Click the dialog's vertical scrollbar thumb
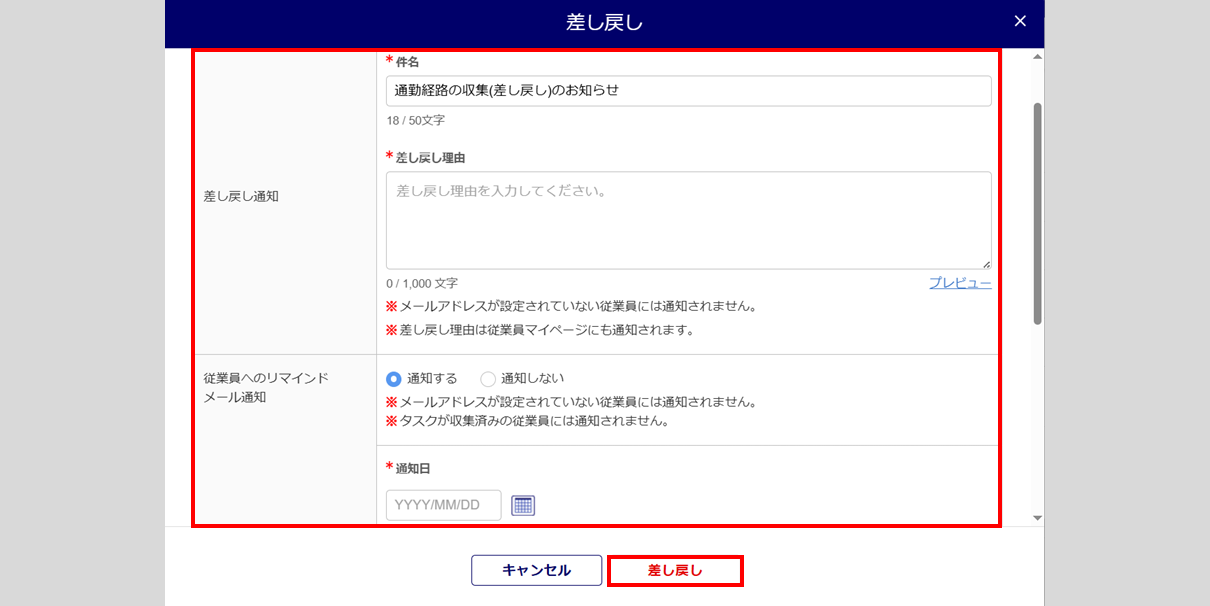The height and width of the screenshot is (606, 1210). (x=1037, y=212)
